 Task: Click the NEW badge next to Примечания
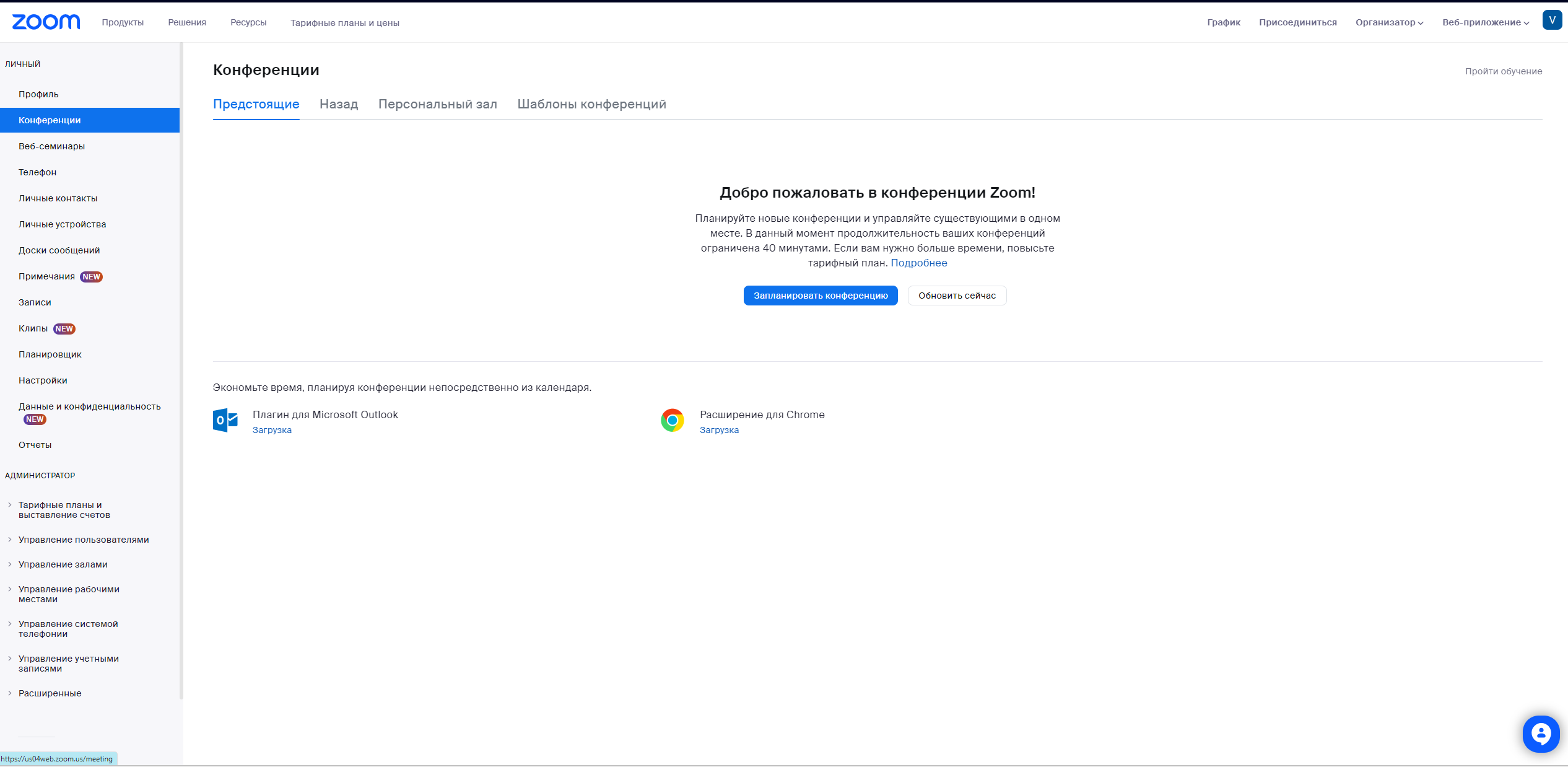tap(92, 277)
